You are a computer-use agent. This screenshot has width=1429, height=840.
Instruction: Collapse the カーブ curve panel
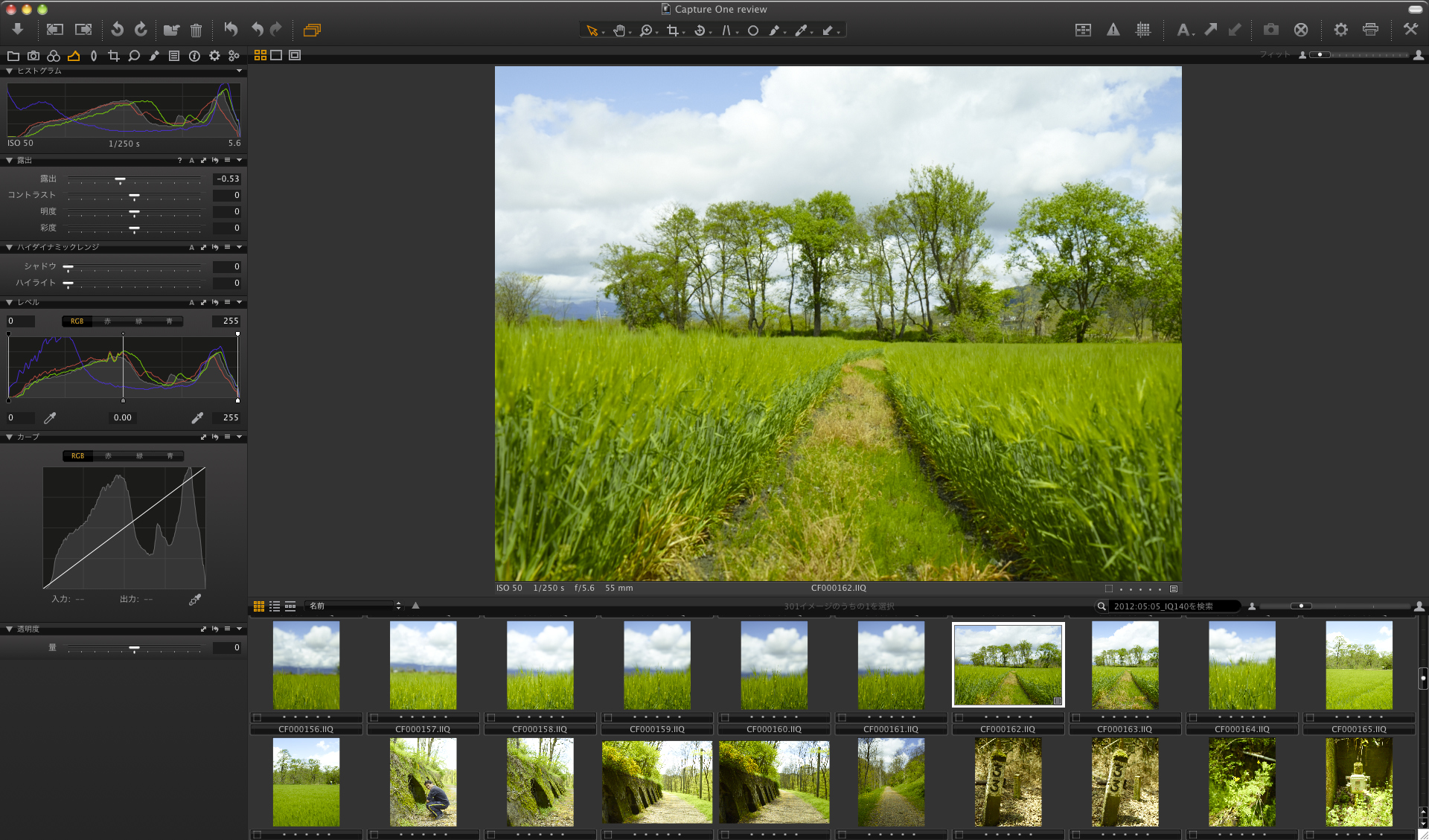pos(9,437)
